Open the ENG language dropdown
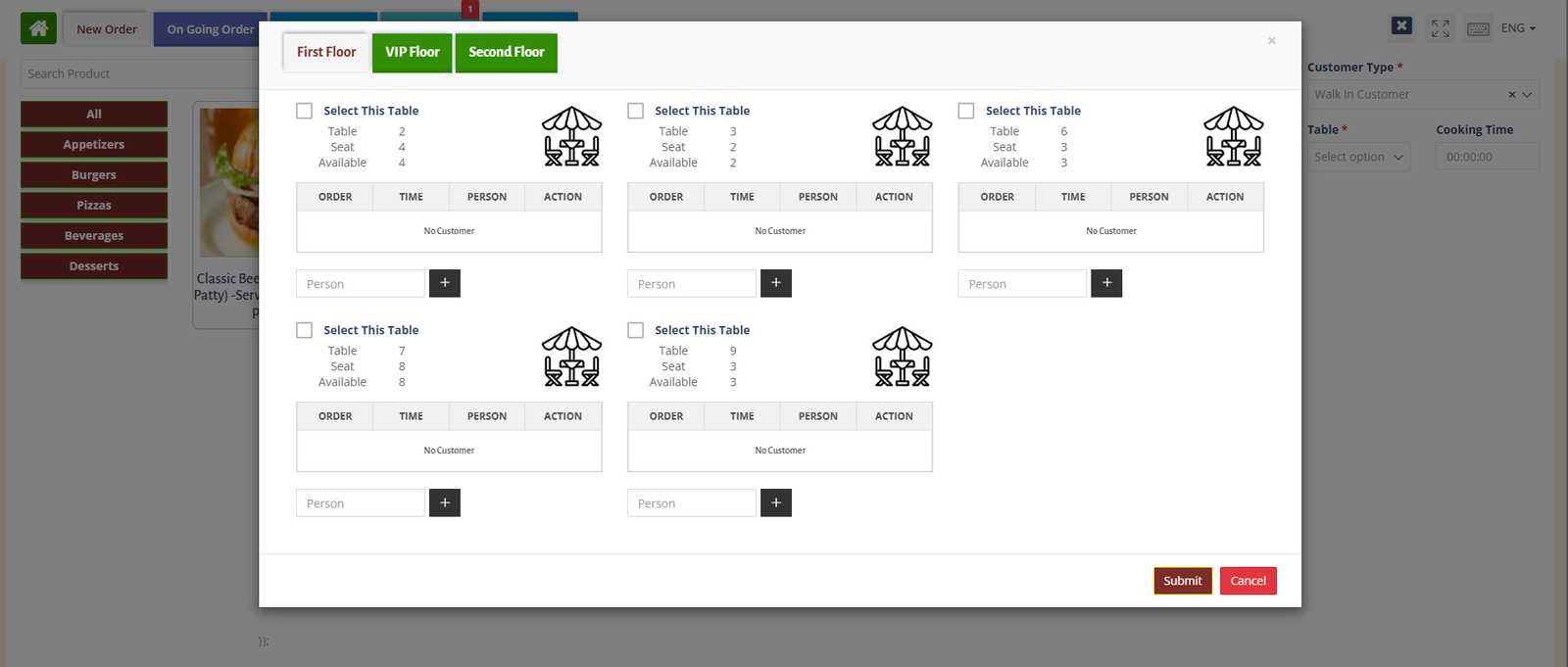 pyautogui.click(x=1518, y=28)
